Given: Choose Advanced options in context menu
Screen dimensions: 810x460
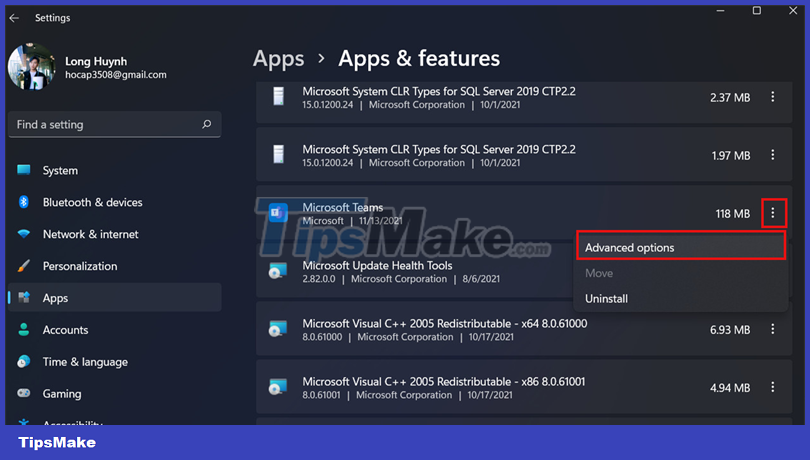Looking at the screenshot, I should pyautogui.click(x=681, y=247).
